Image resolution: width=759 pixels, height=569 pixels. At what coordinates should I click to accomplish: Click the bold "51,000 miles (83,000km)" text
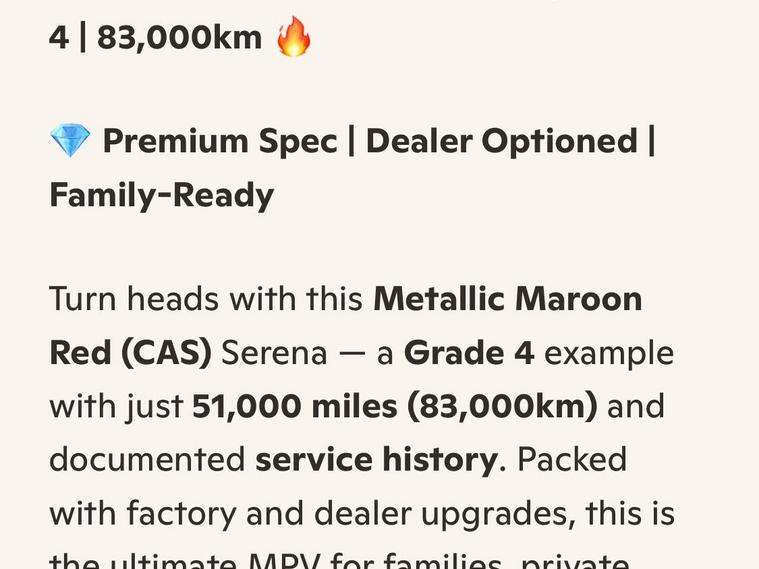394,407
